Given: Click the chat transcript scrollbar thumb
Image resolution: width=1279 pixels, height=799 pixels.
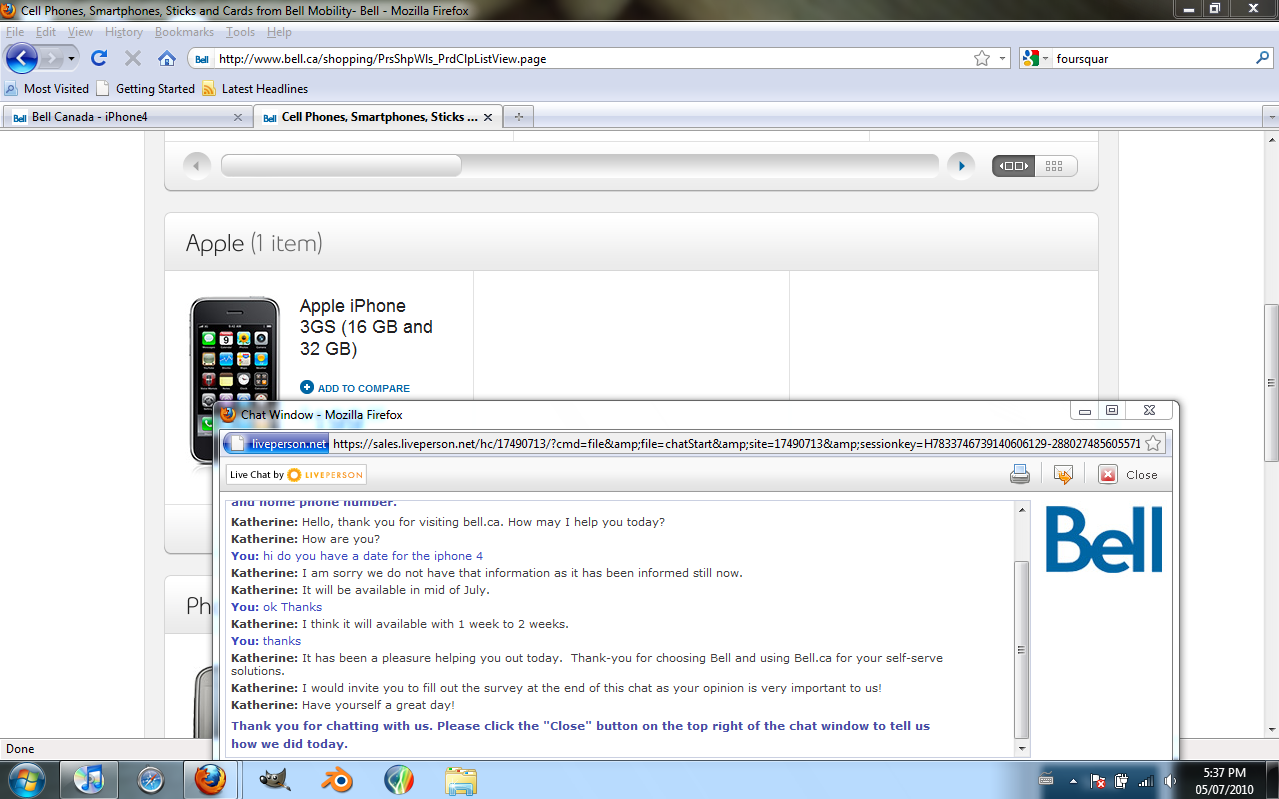Looking at the screenshot, I should click(1021, 650).
